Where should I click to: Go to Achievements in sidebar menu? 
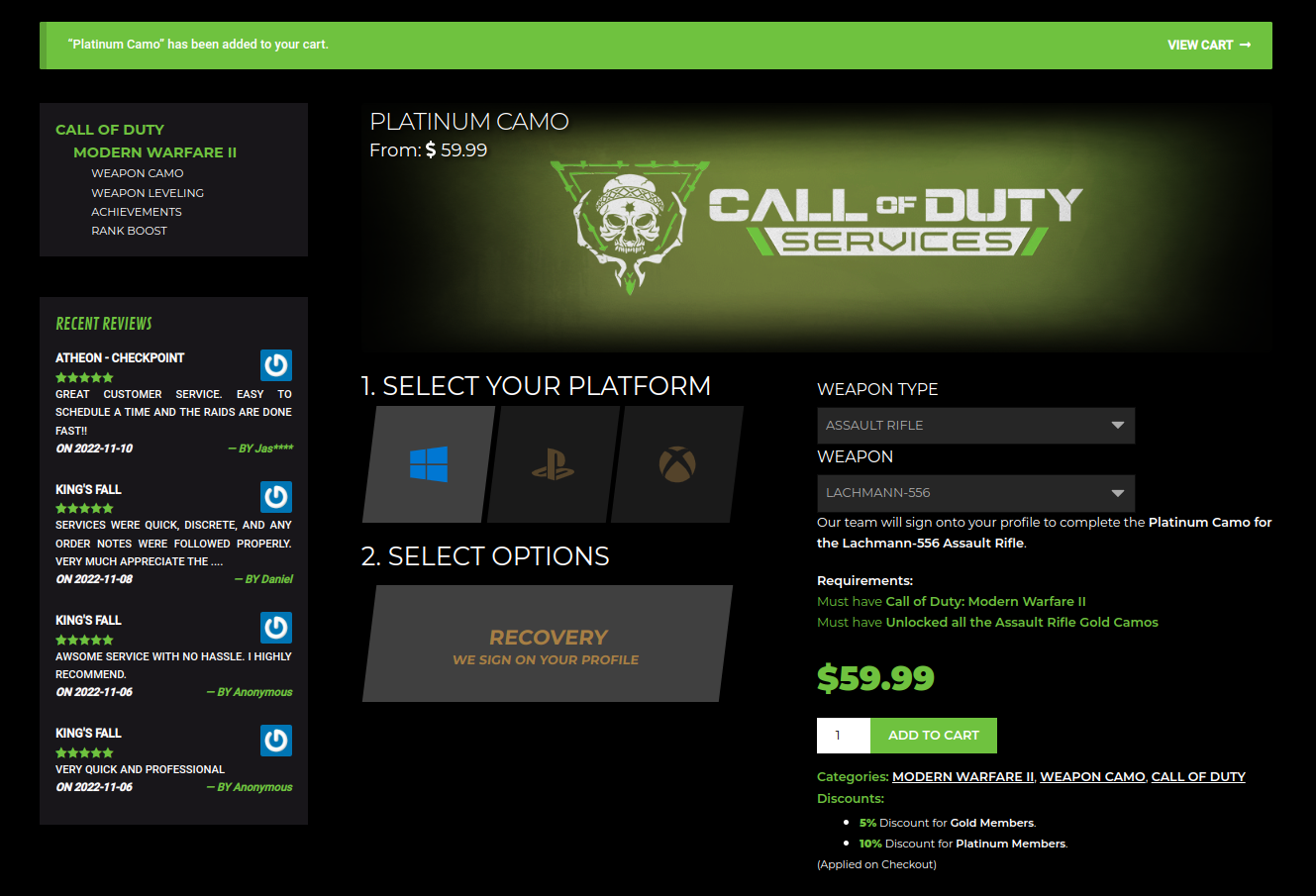(137, 212)
